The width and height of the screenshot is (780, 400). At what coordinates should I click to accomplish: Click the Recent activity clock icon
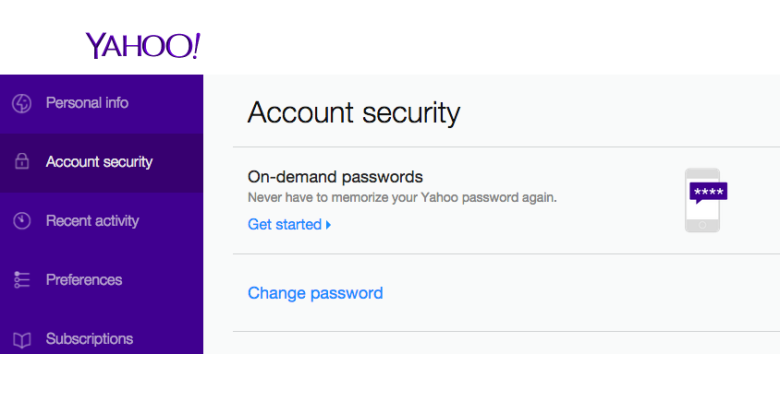(22, 221)
